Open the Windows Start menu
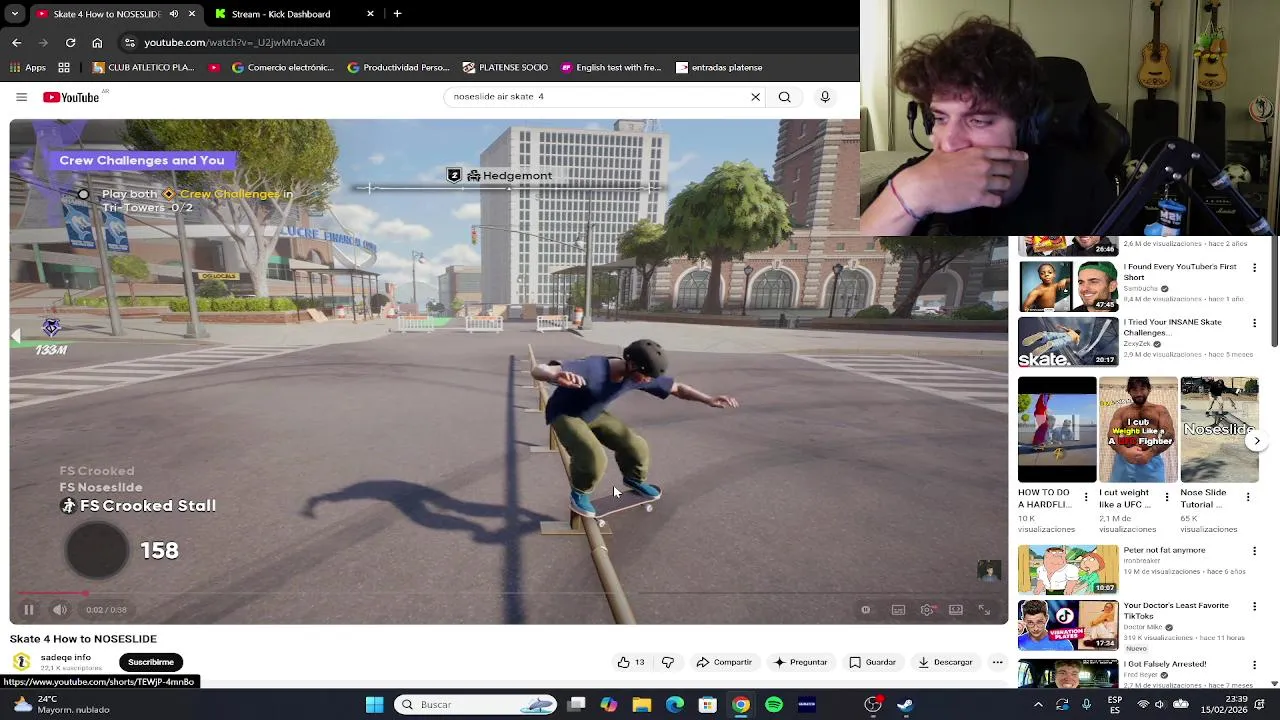This screenshot has width=1280, height=720. (375, 705)
